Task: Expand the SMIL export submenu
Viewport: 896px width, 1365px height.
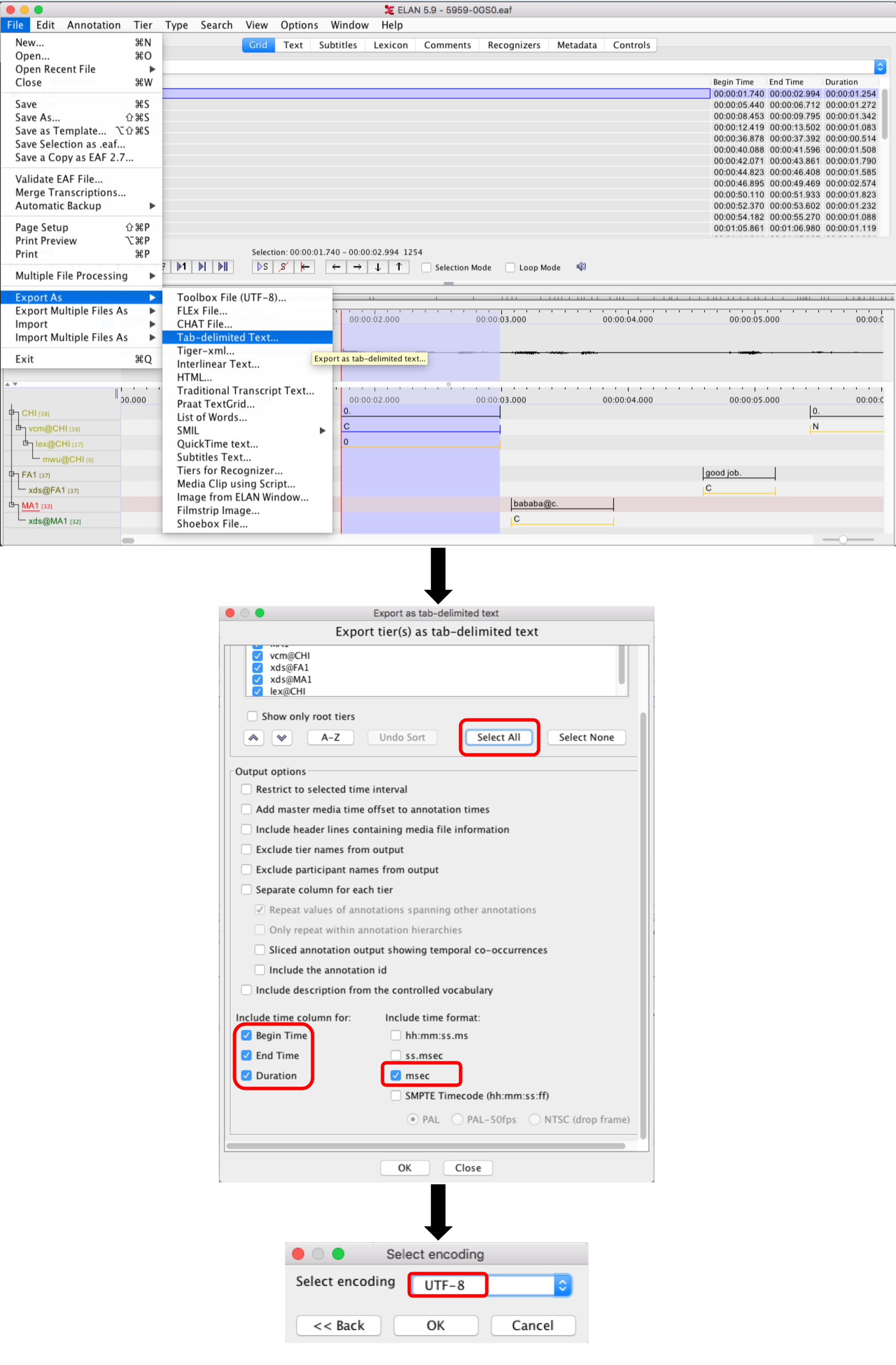Action: (x=322, y=431)
